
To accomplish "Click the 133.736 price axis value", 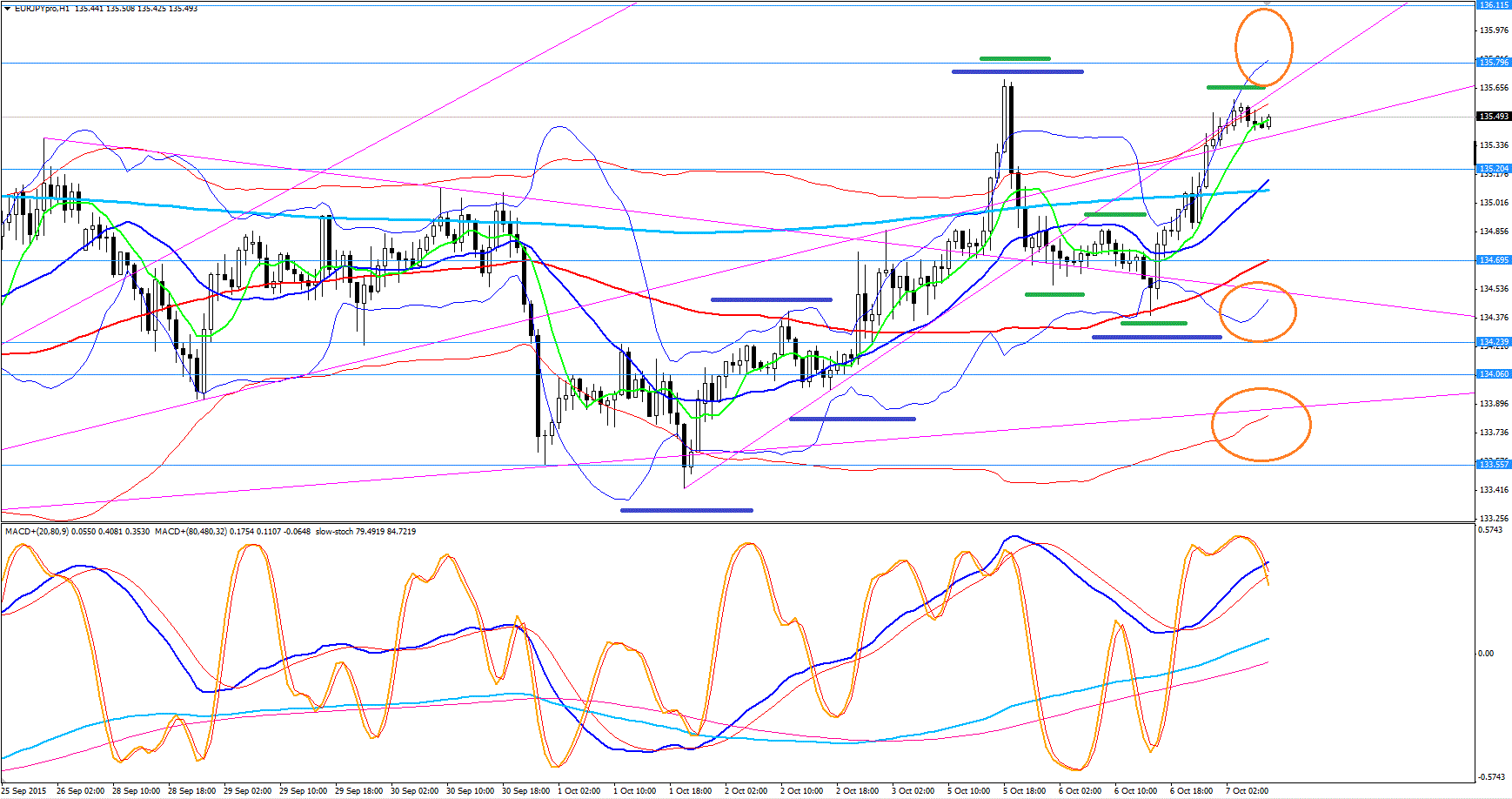I will click(x=1494, y=433).
